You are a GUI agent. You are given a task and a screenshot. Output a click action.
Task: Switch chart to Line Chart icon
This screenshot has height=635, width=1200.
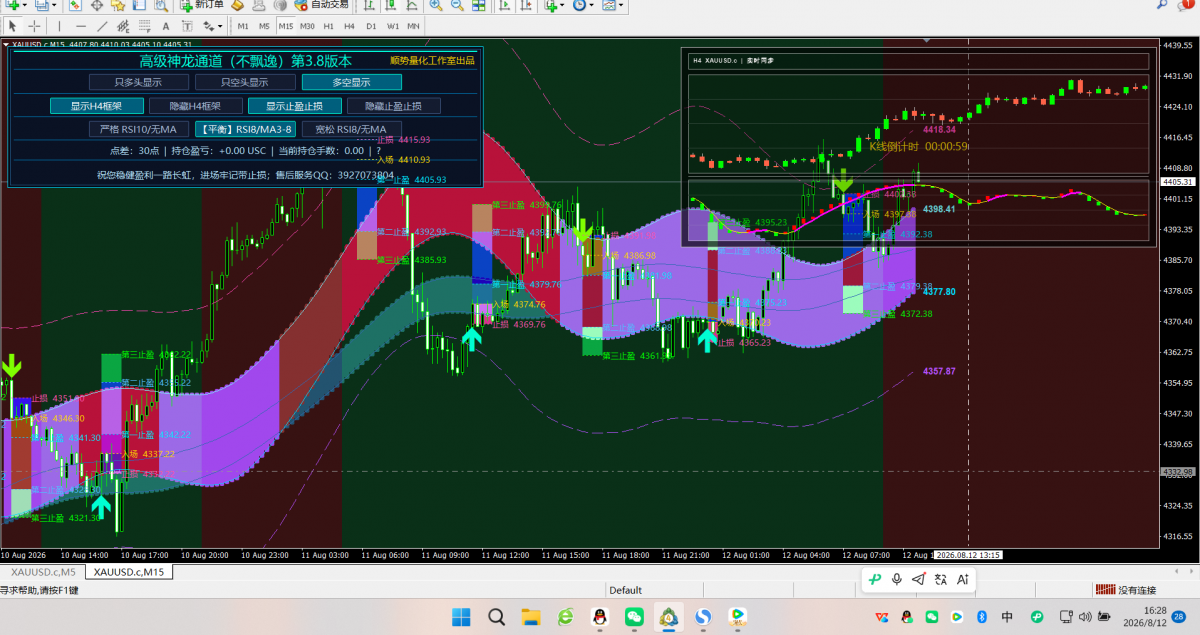tap(412, 7)
